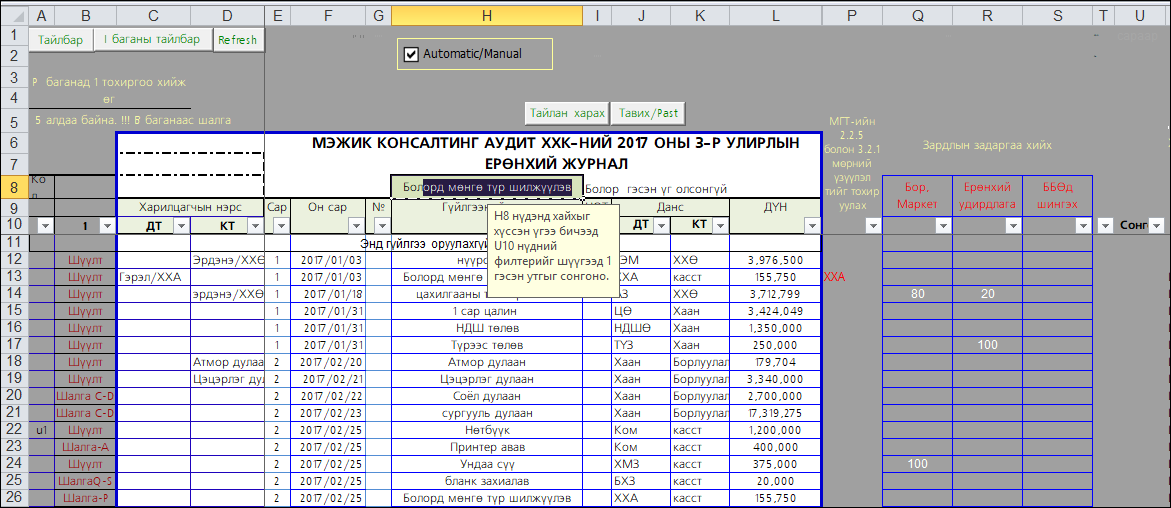Click the Refresh button
This screenshot has width=1171, height=508.
(x=237, y=40)
